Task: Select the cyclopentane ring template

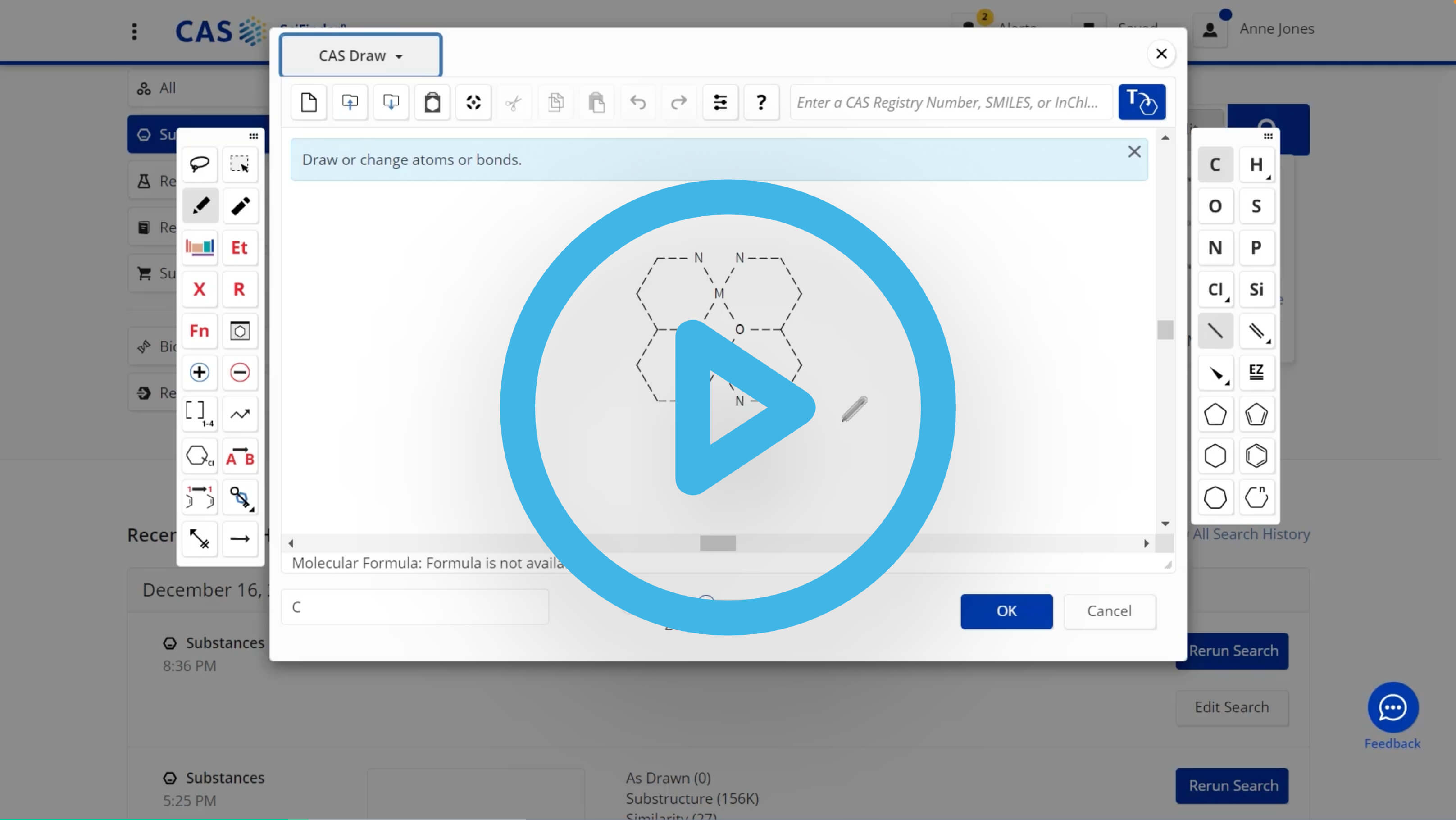Action: (x=1215, y=414)
